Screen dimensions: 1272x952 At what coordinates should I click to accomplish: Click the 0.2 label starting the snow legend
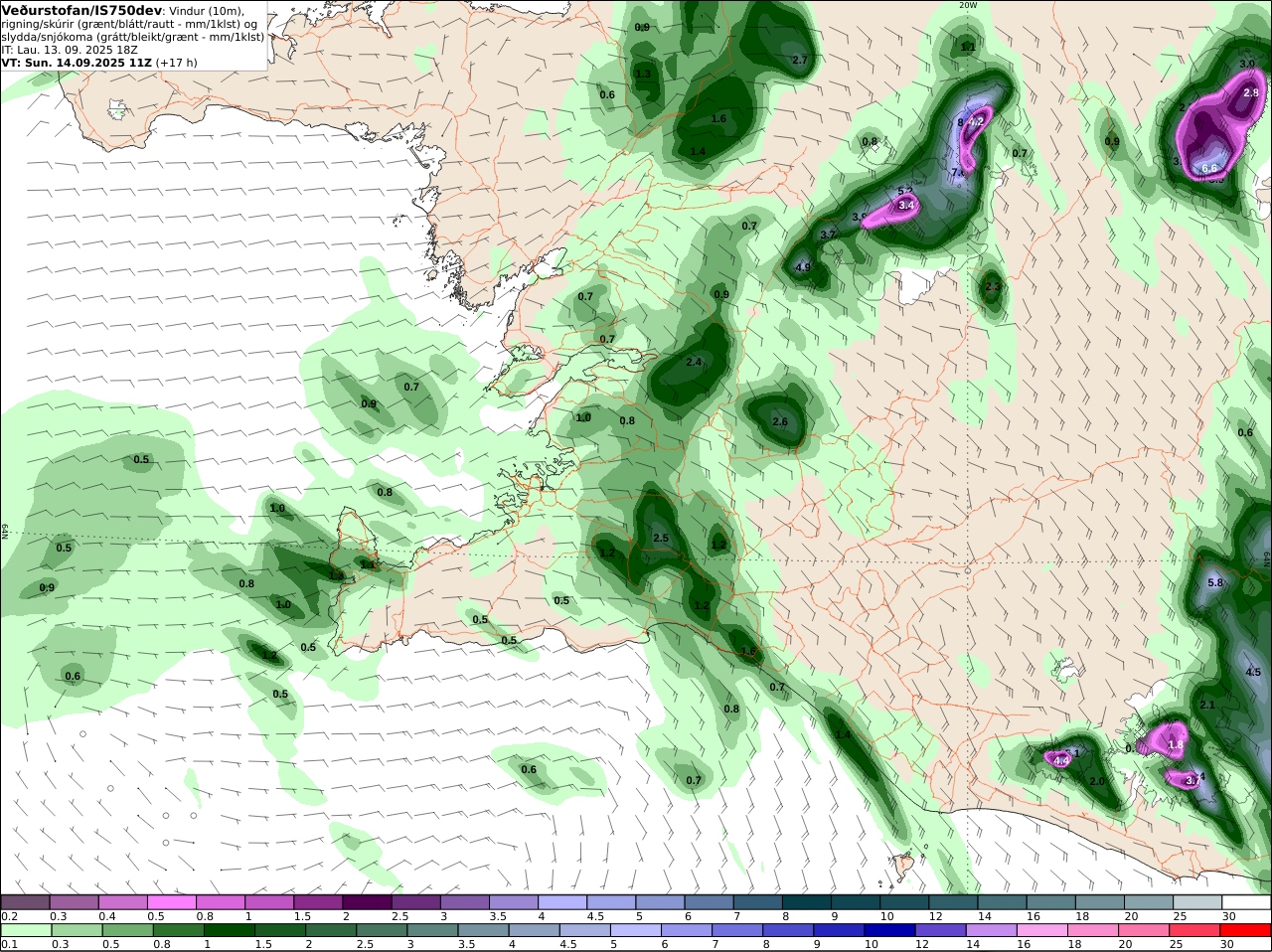pyautogui.click(x=8, y=915)
